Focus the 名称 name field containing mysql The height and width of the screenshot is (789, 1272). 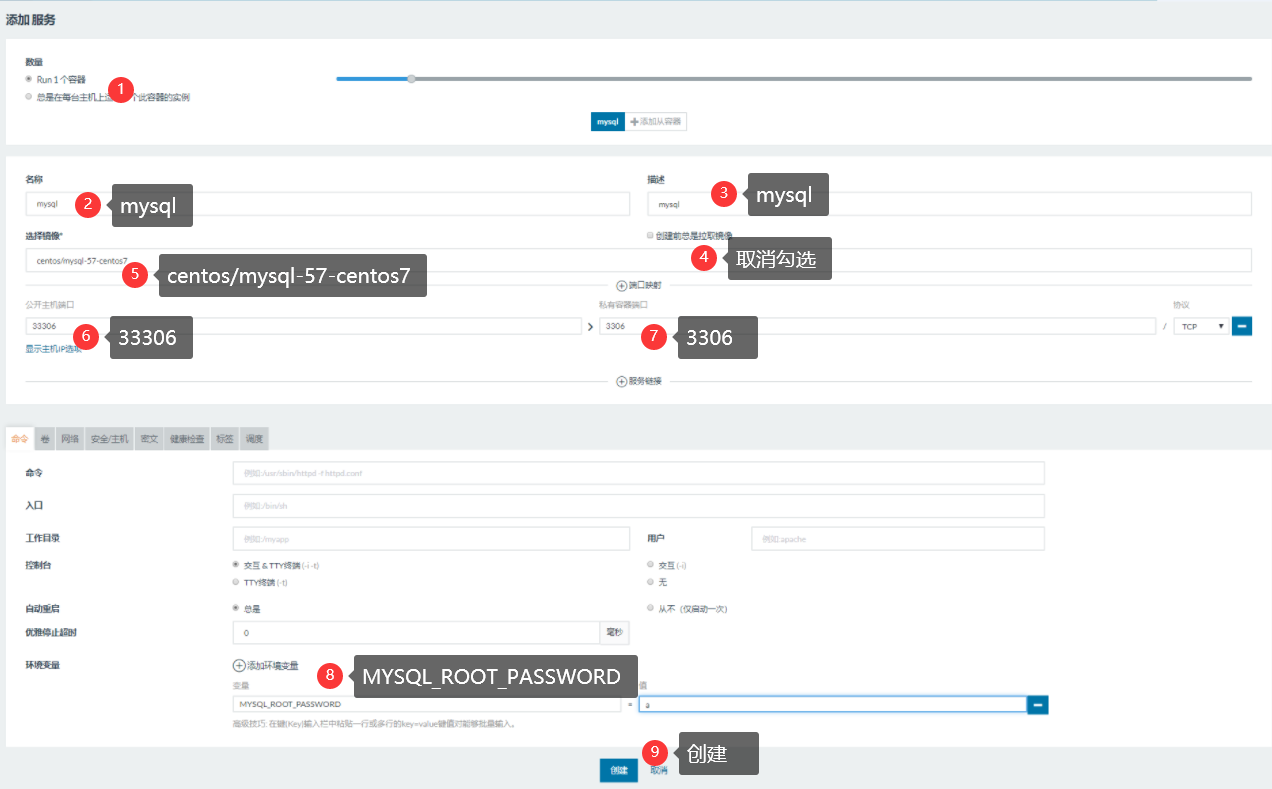point(328,204)
